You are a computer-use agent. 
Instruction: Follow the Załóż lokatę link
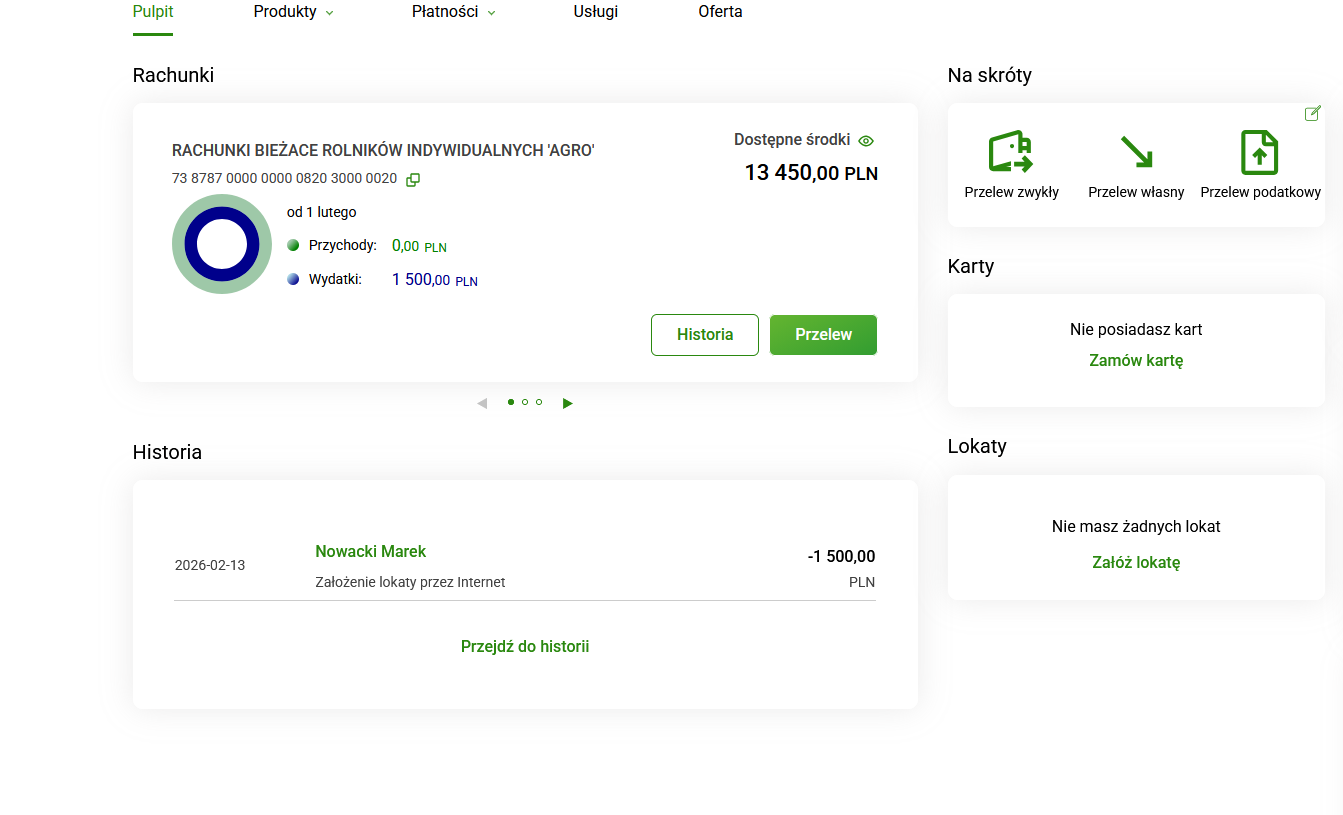click(x=1136, y=562)
